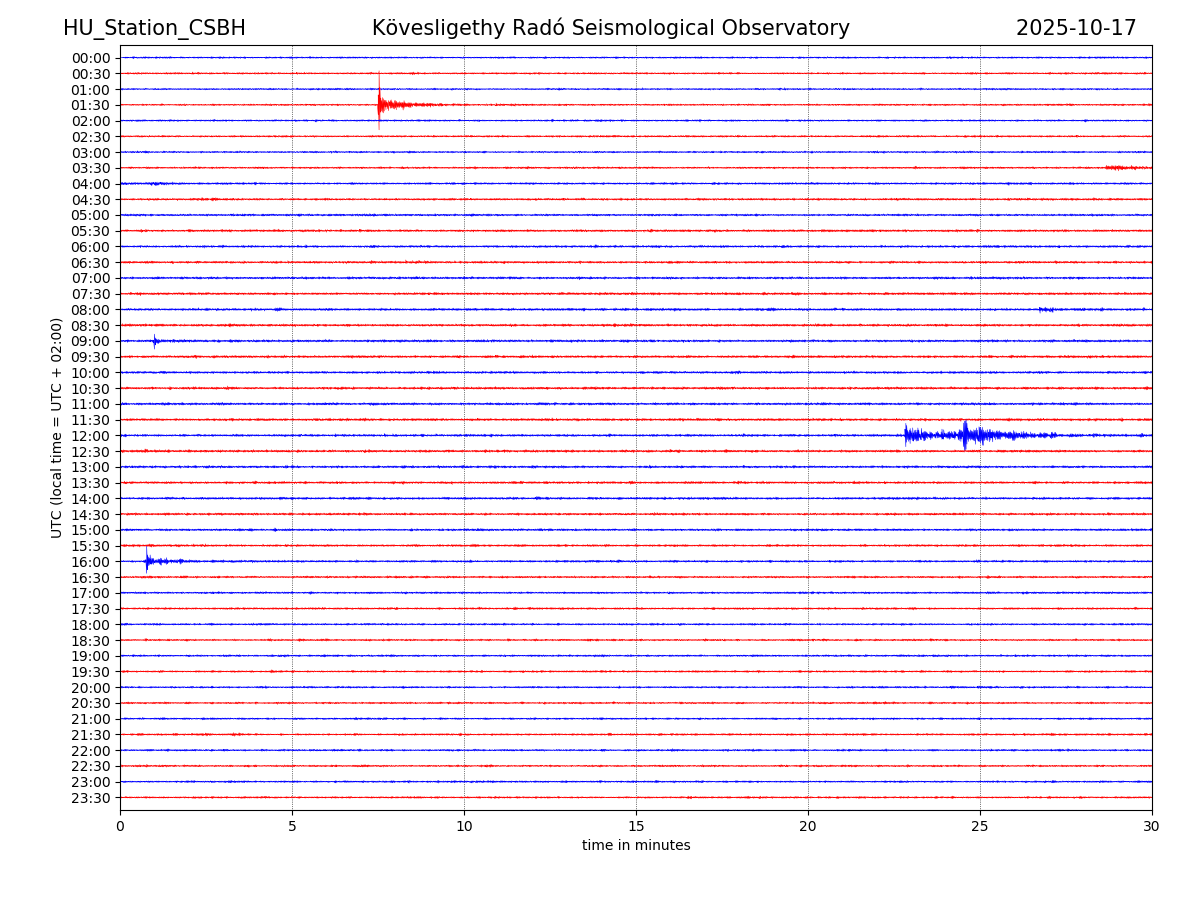The height and width of the screenshot is (900, 1200).
Task: Click the 15 tick label on the x-axis
Action: point(636,826)
